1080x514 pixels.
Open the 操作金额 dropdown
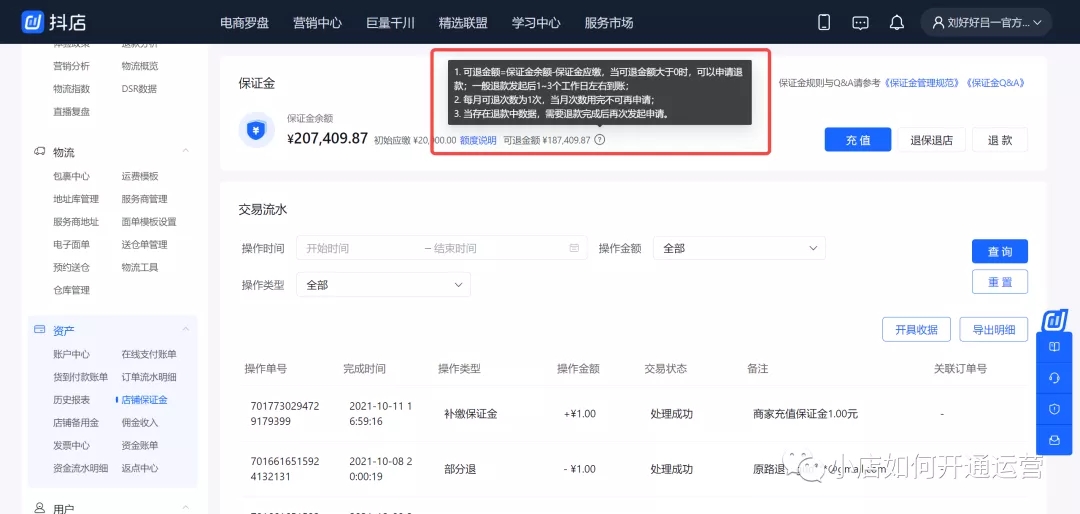point(738,248)
